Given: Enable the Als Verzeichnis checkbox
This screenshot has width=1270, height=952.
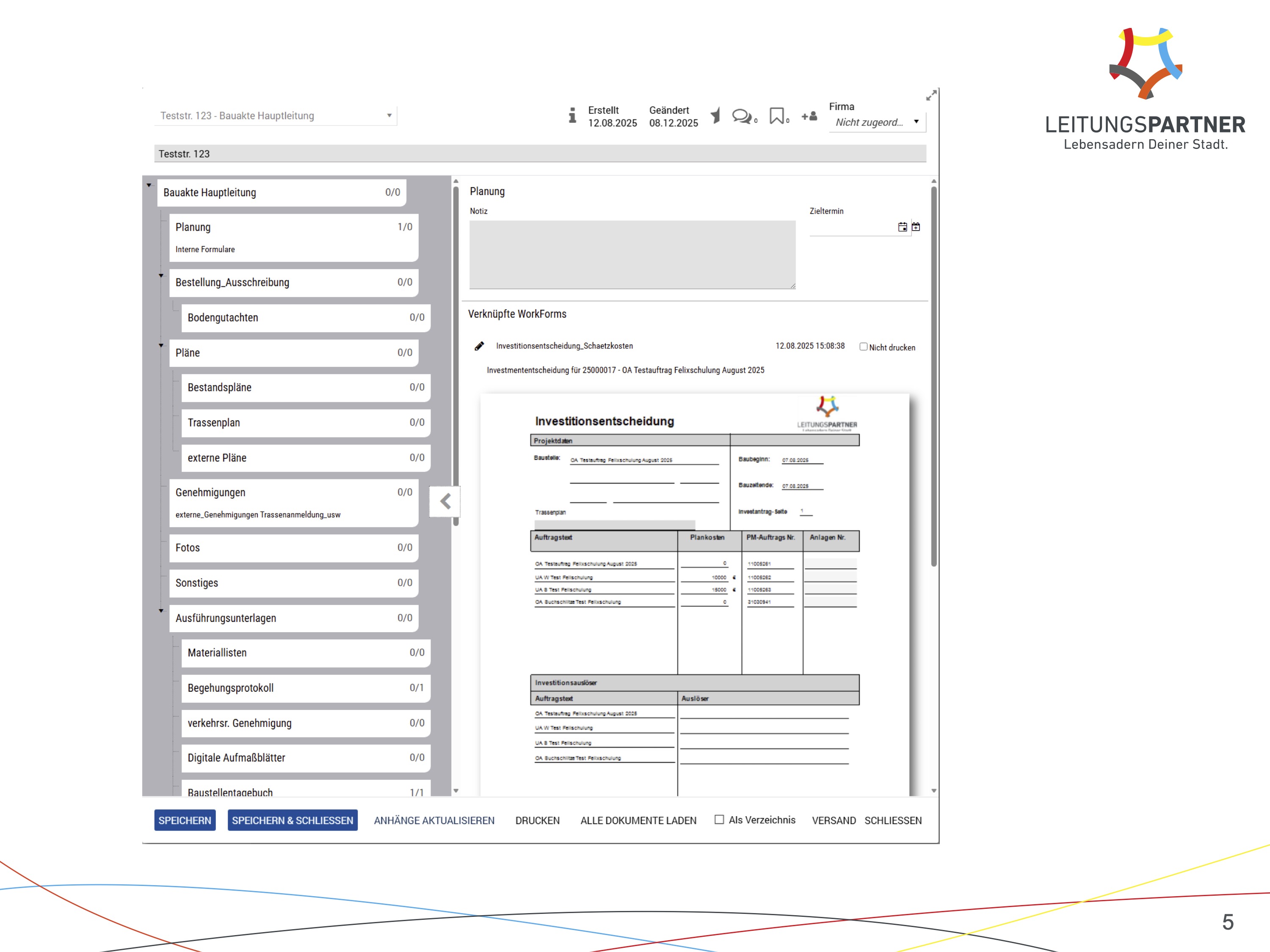Looking at the screenshot, I should tap(719, 820).
